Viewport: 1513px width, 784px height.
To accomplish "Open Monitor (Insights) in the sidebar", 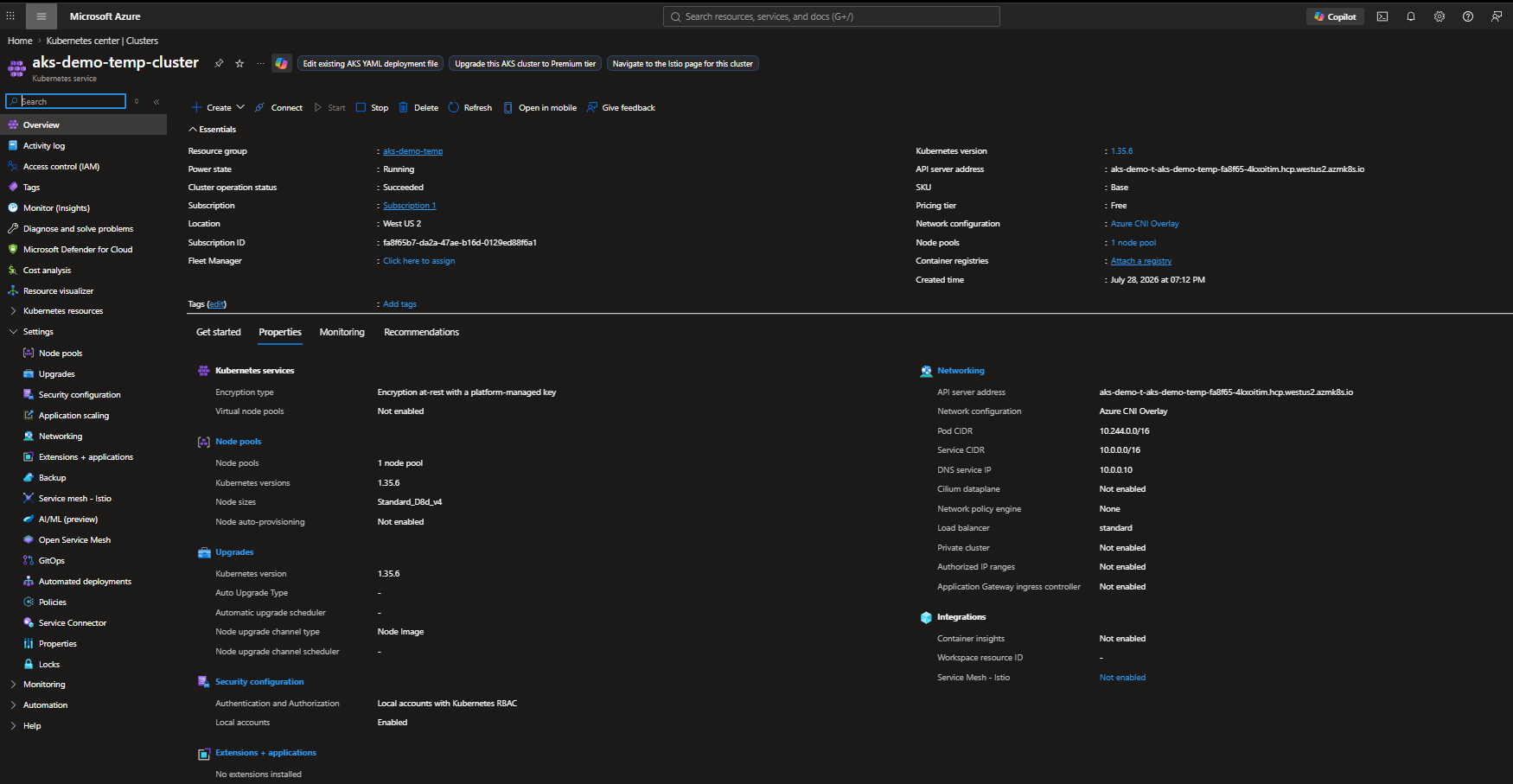I will [x=56, y=208].
